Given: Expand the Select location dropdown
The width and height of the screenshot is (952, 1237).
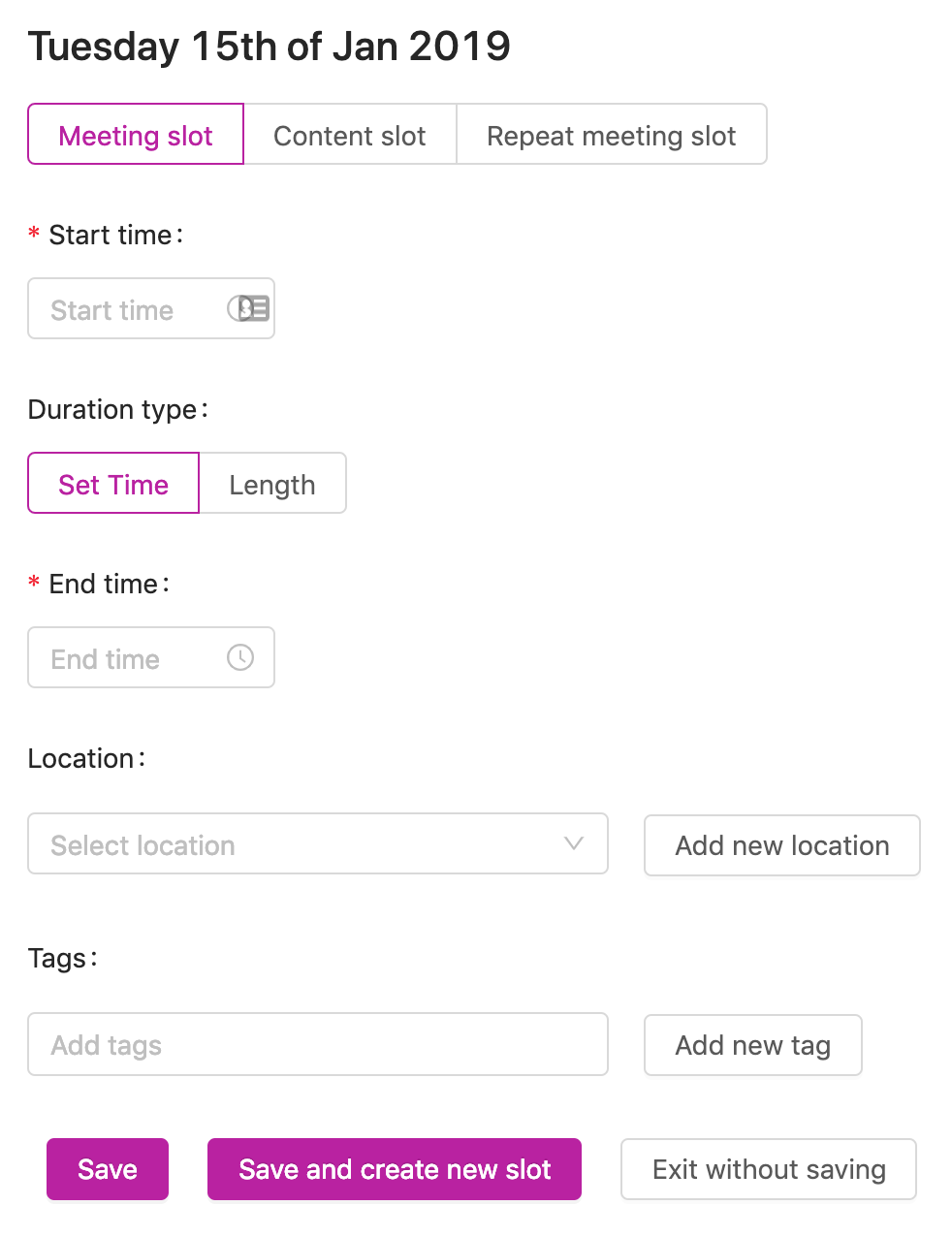Looking at the screenshot, I should tap(318, 844).
